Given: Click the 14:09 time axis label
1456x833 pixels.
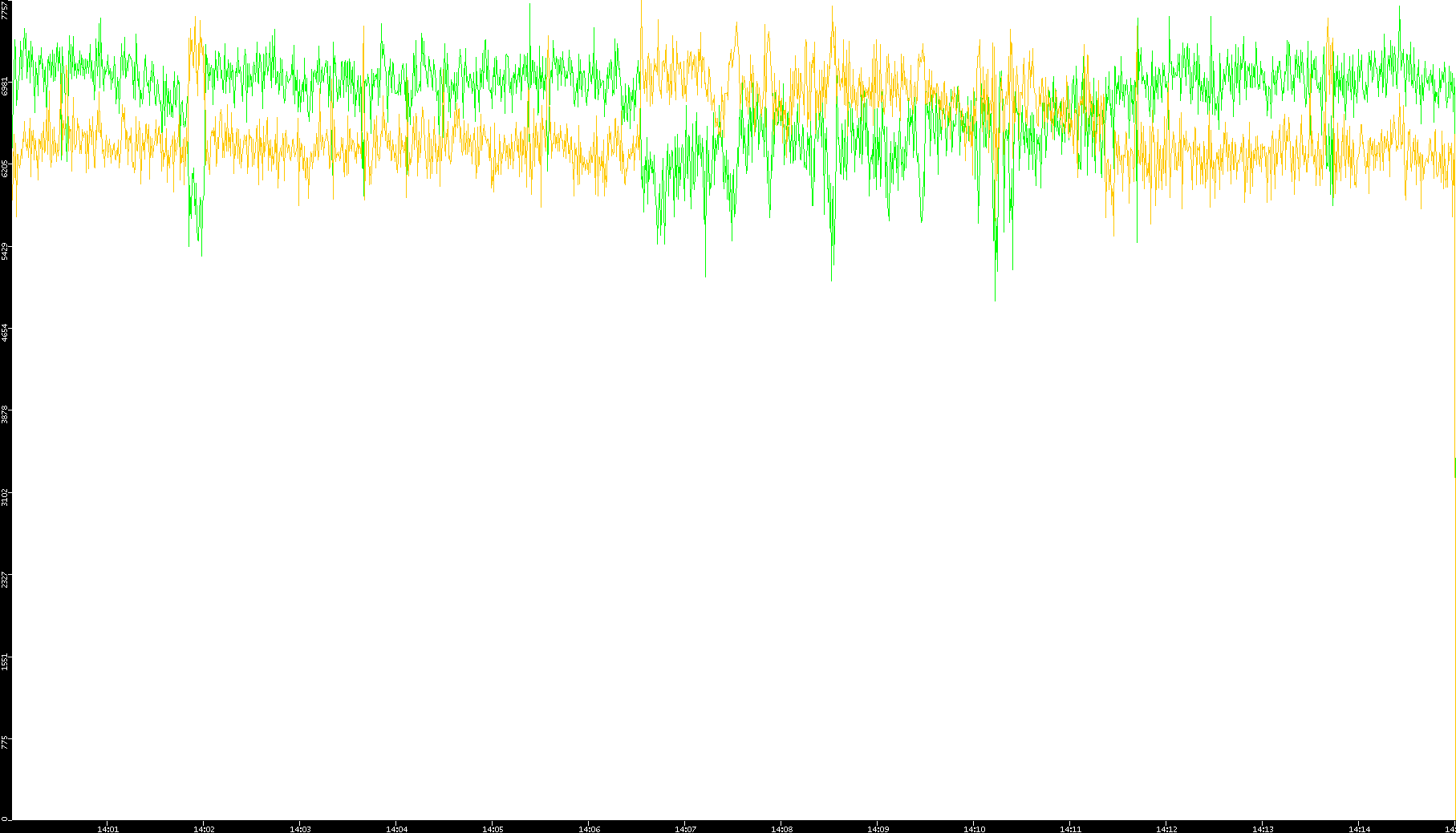Looking at the screenshot, I should click(878, 829).
